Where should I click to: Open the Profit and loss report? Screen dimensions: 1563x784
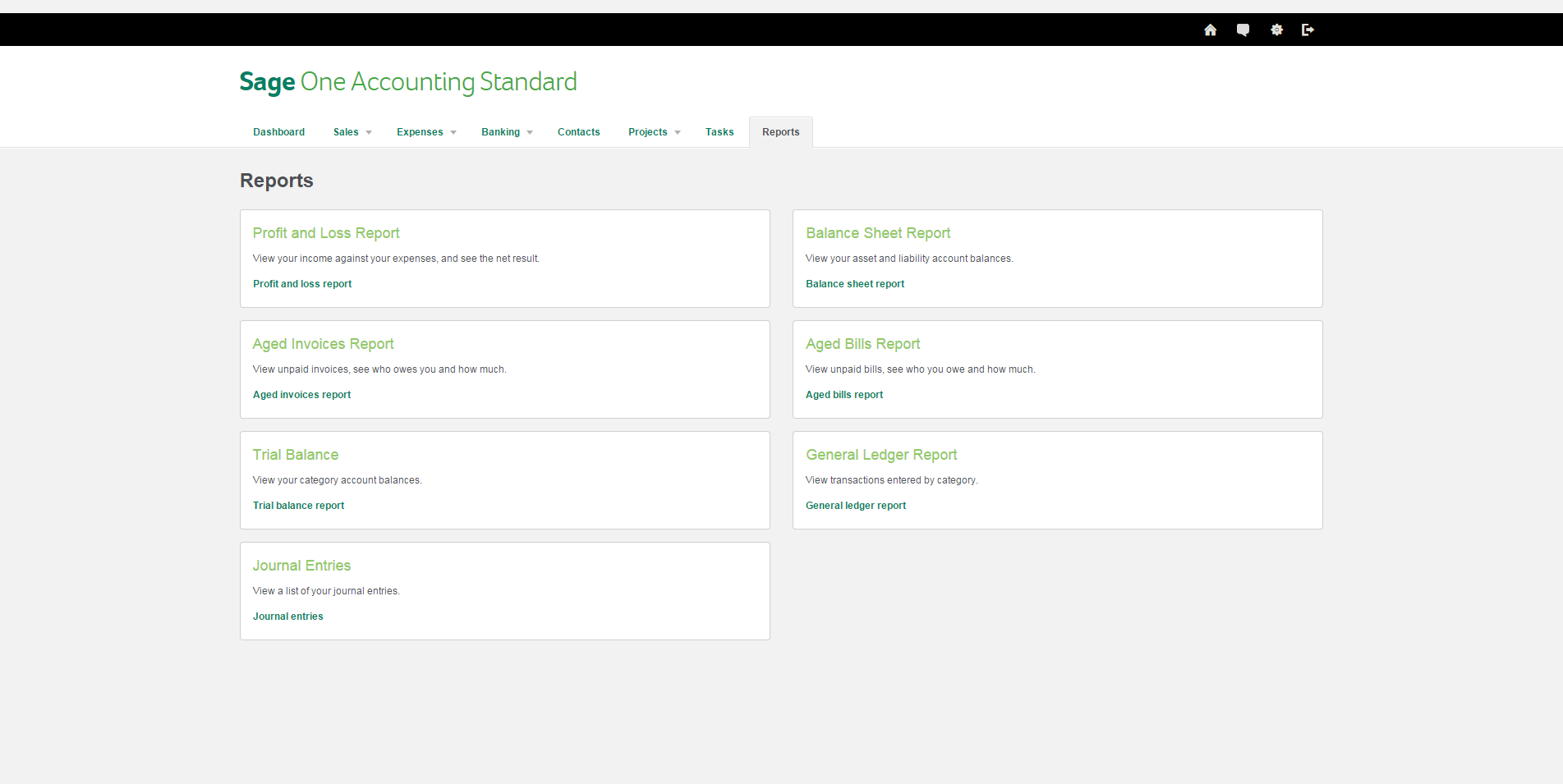pyautogui.click(x=301, y=283)
